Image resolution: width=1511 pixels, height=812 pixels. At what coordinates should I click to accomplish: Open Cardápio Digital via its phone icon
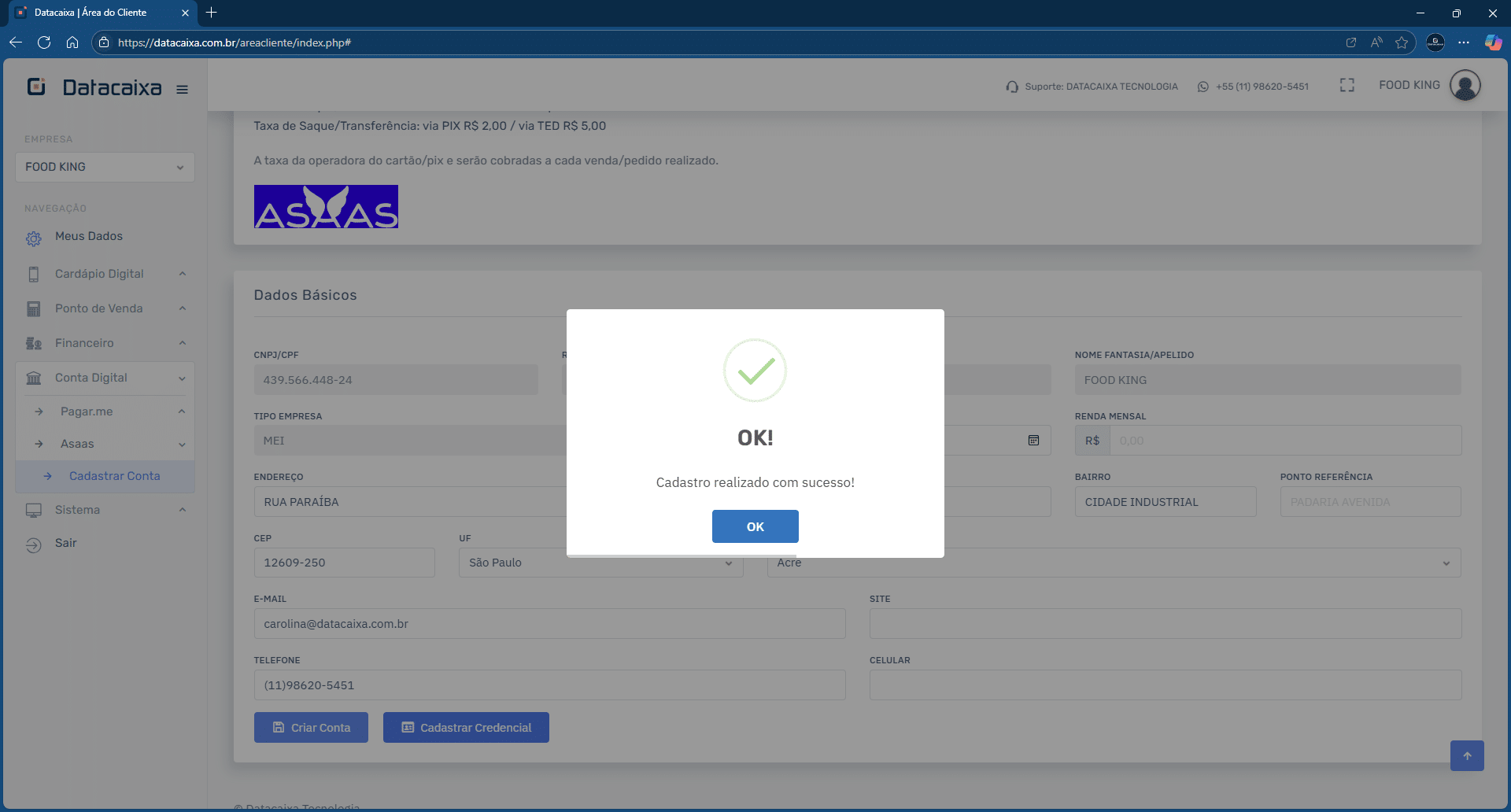pos(33,274)
